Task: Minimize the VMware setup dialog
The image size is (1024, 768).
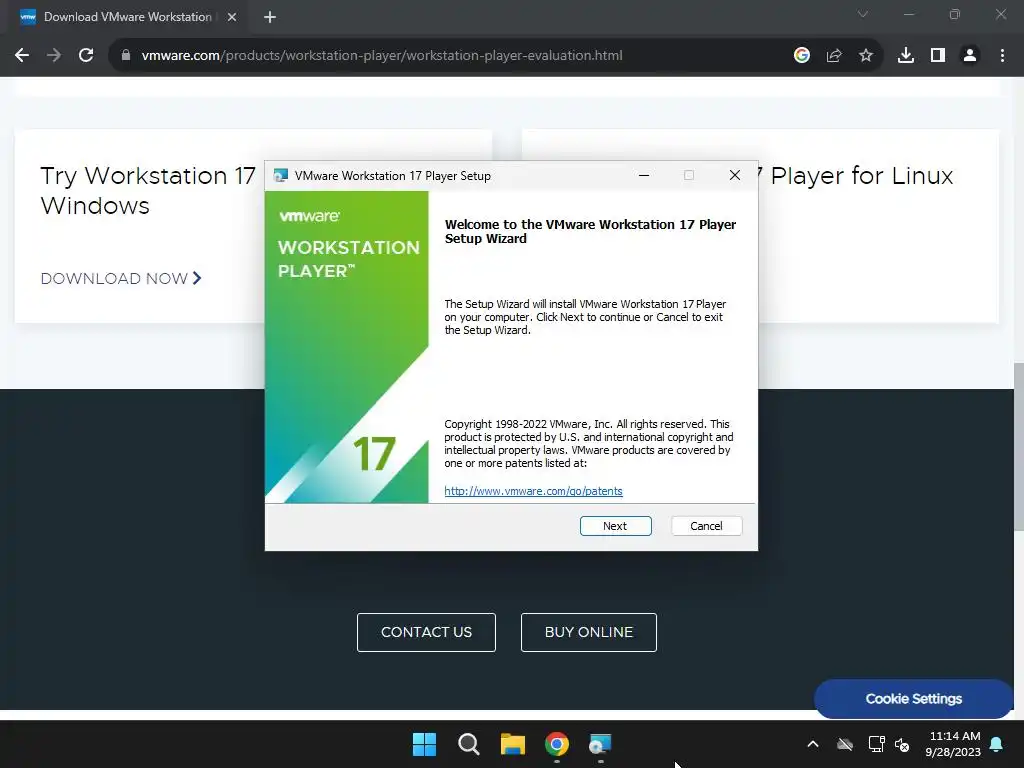Action: tap(644, 175)
